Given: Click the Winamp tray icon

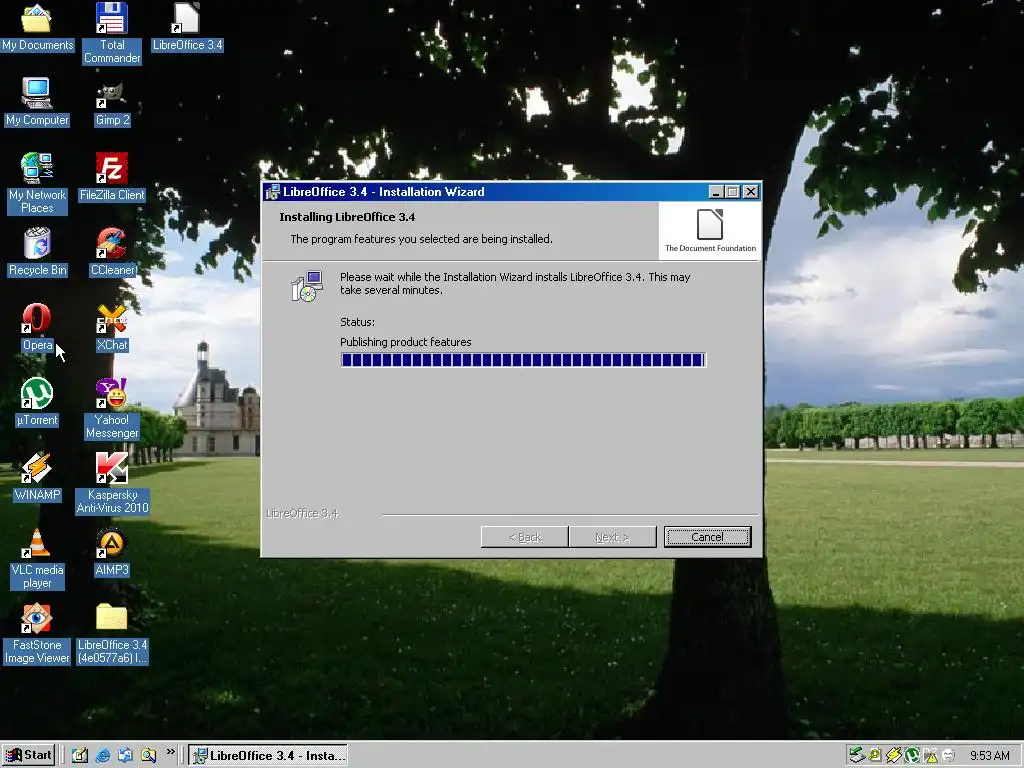Looking at the screenshot, I should (894, 756).
